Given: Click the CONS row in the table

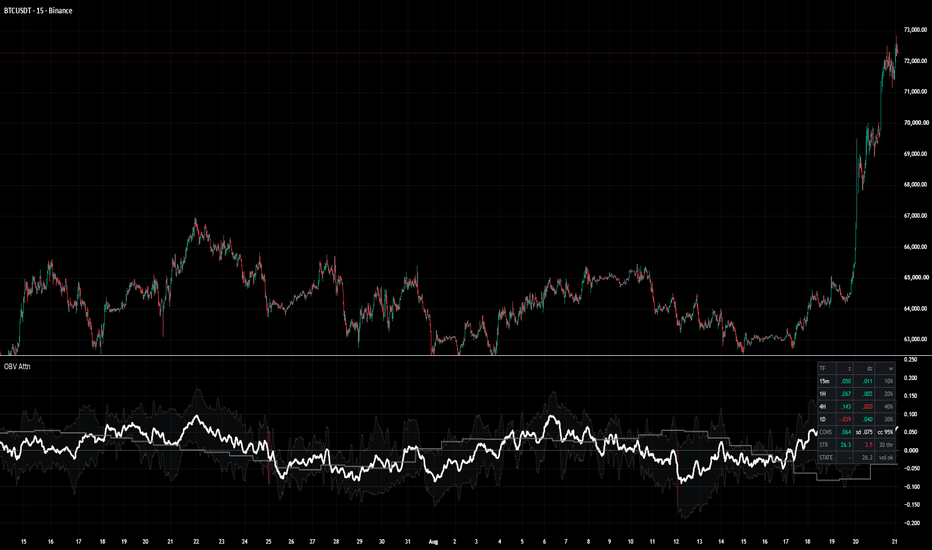Looking at the screenshot, I should click(x=856, y=432).
